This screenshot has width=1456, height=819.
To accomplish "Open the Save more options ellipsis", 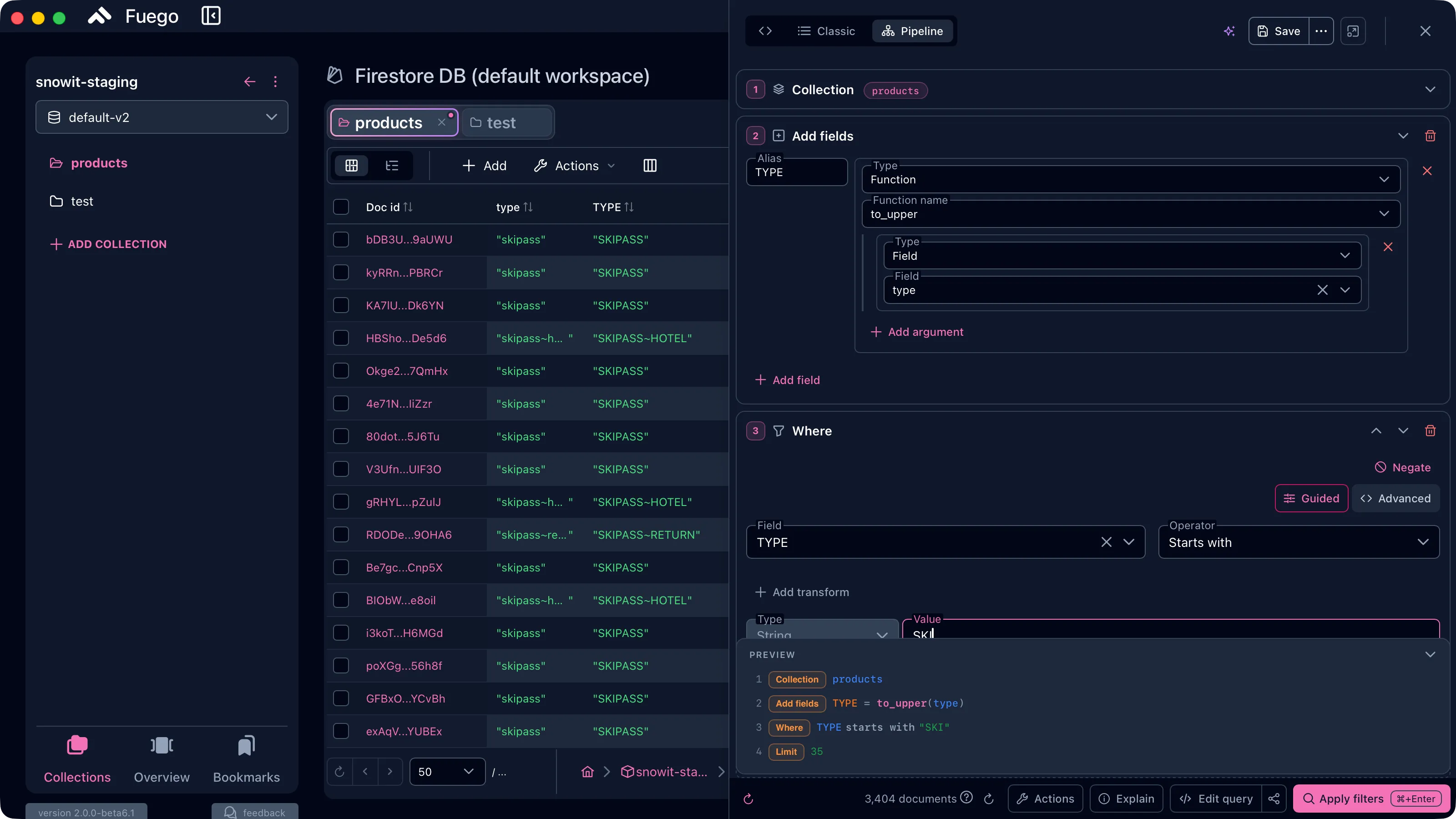I will pos(1321,31).
